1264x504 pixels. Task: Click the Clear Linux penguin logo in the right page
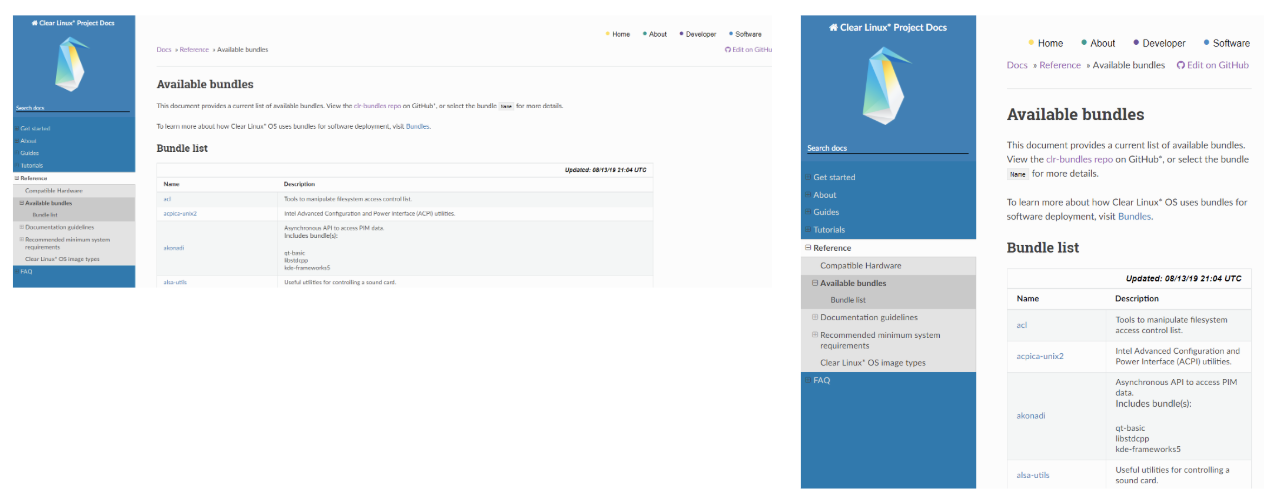pos(888,86)
